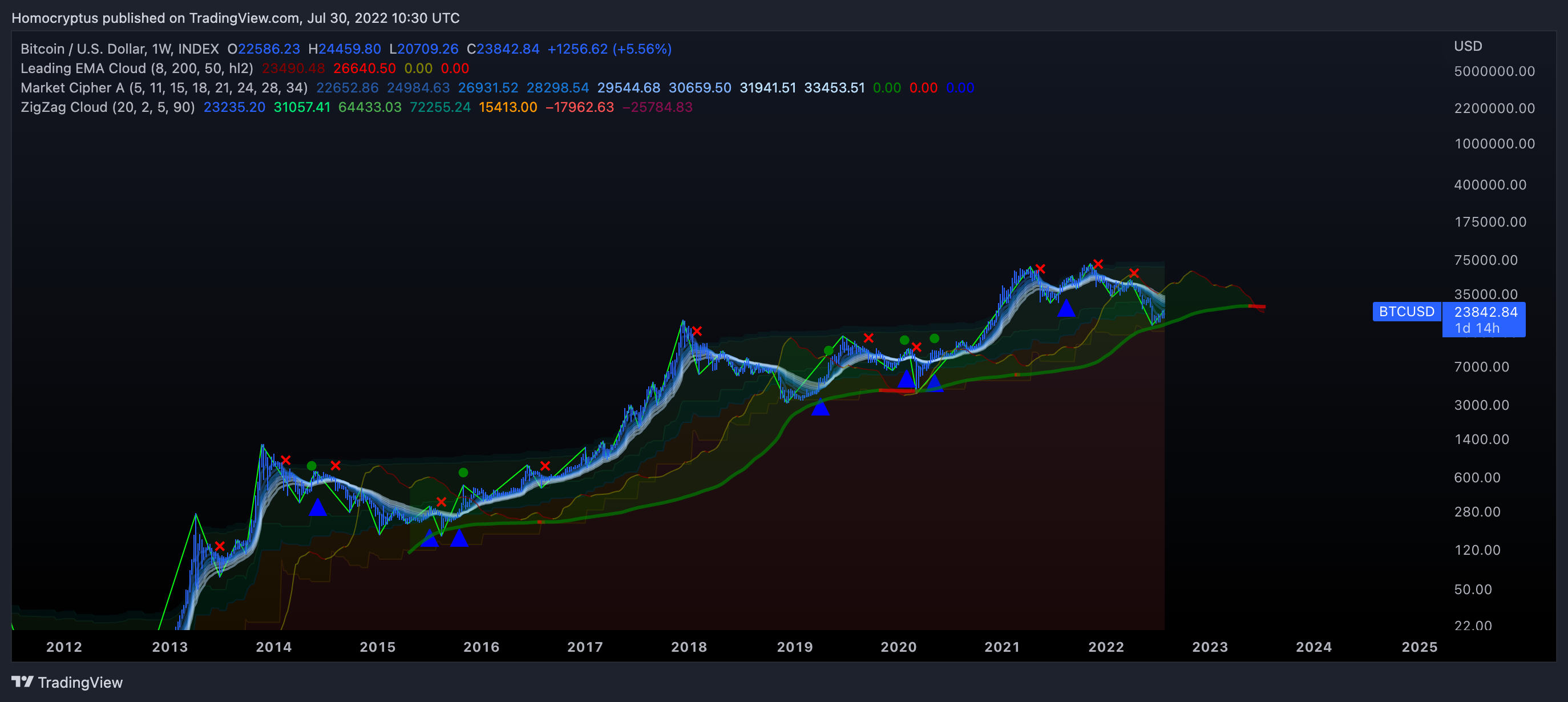Click the 1000000.00 price scale label
Viewport: 1568px width, 702px height.
(x=1494, y=144)
